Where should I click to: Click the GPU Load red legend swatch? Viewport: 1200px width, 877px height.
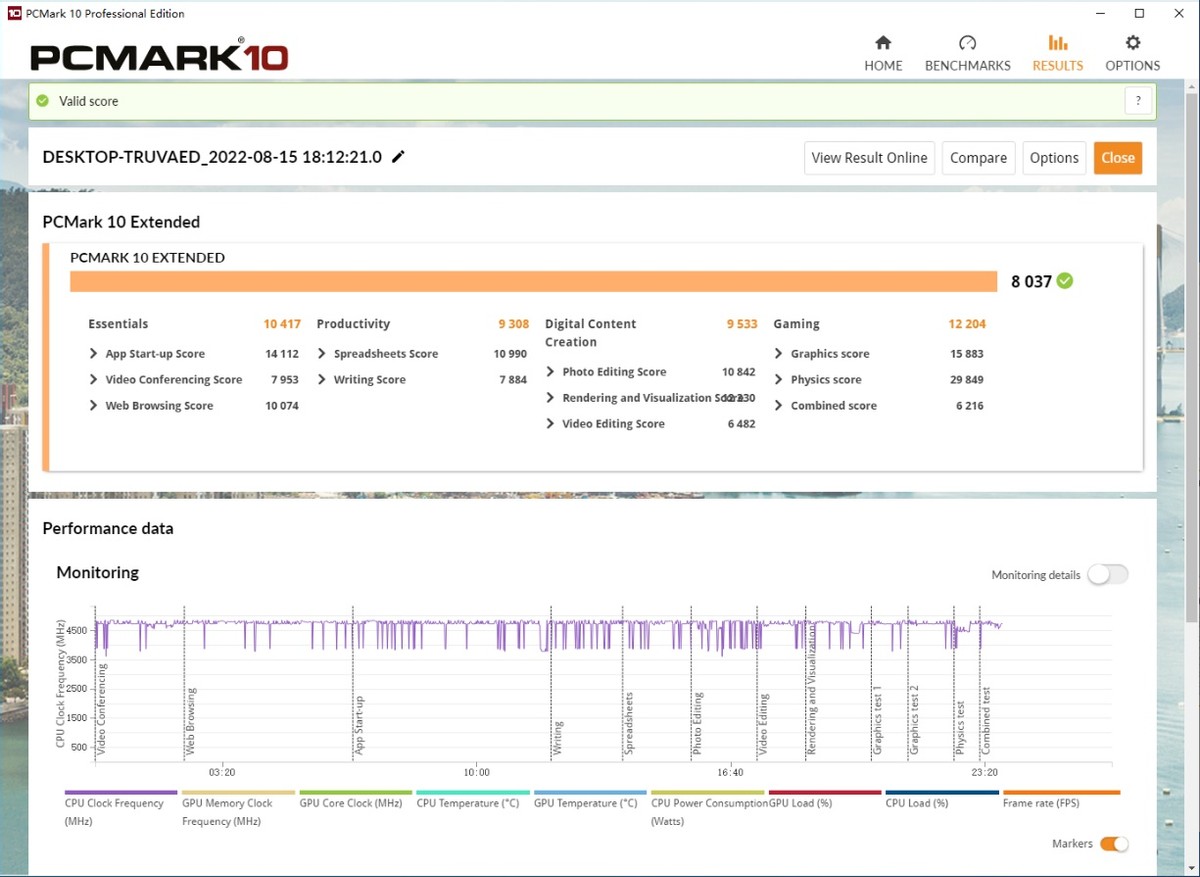tap(825, 793)
